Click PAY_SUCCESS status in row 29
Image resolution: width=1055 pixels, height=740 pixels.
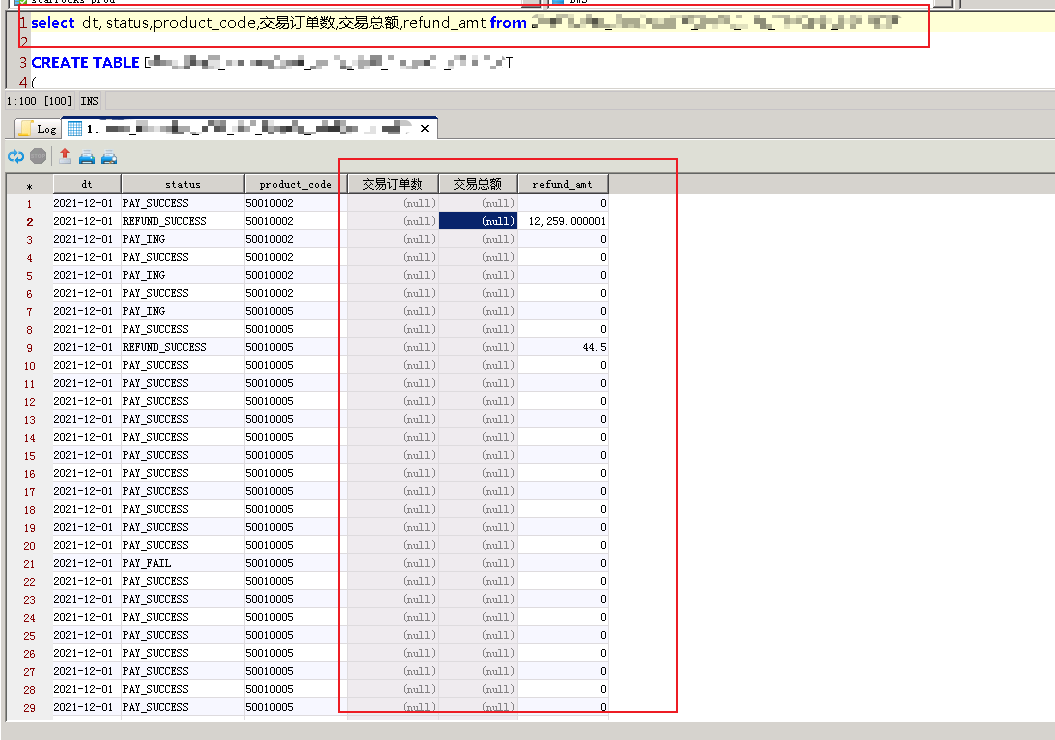click(155, 708)
